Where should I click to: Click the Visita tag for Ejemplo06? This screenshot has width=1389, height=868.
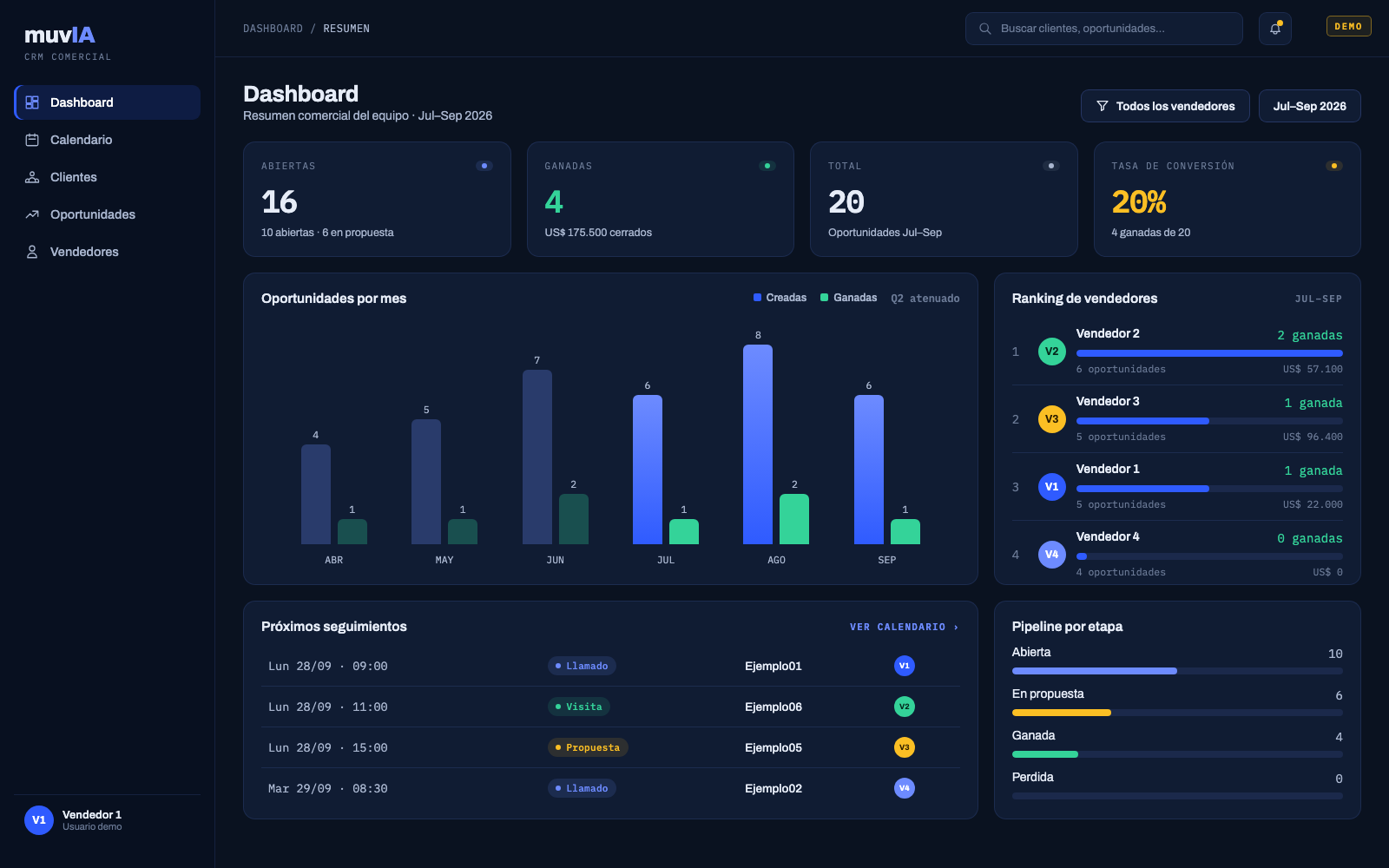click(x=579, y=707)
